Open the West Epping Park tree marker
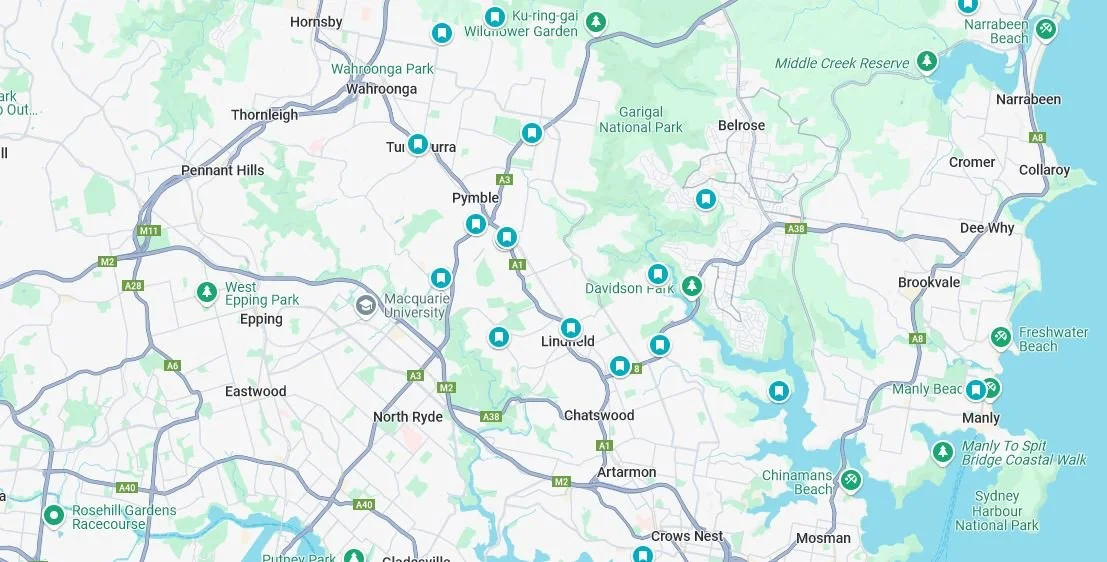The height and width of the screenshot is (562, 1107). tap(207, 292)
